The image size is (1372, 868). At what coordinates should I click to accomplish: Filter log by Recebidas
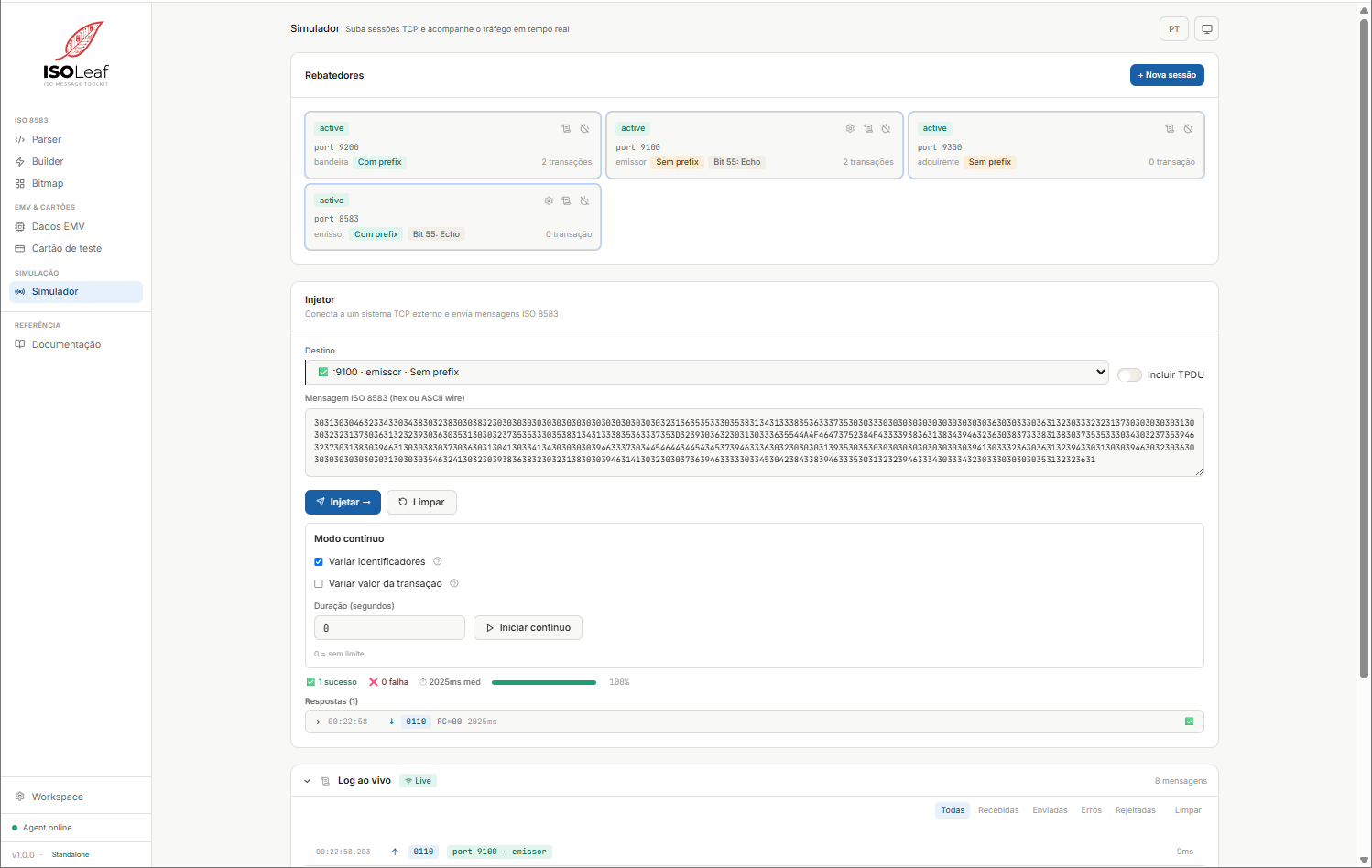[998, 810]
